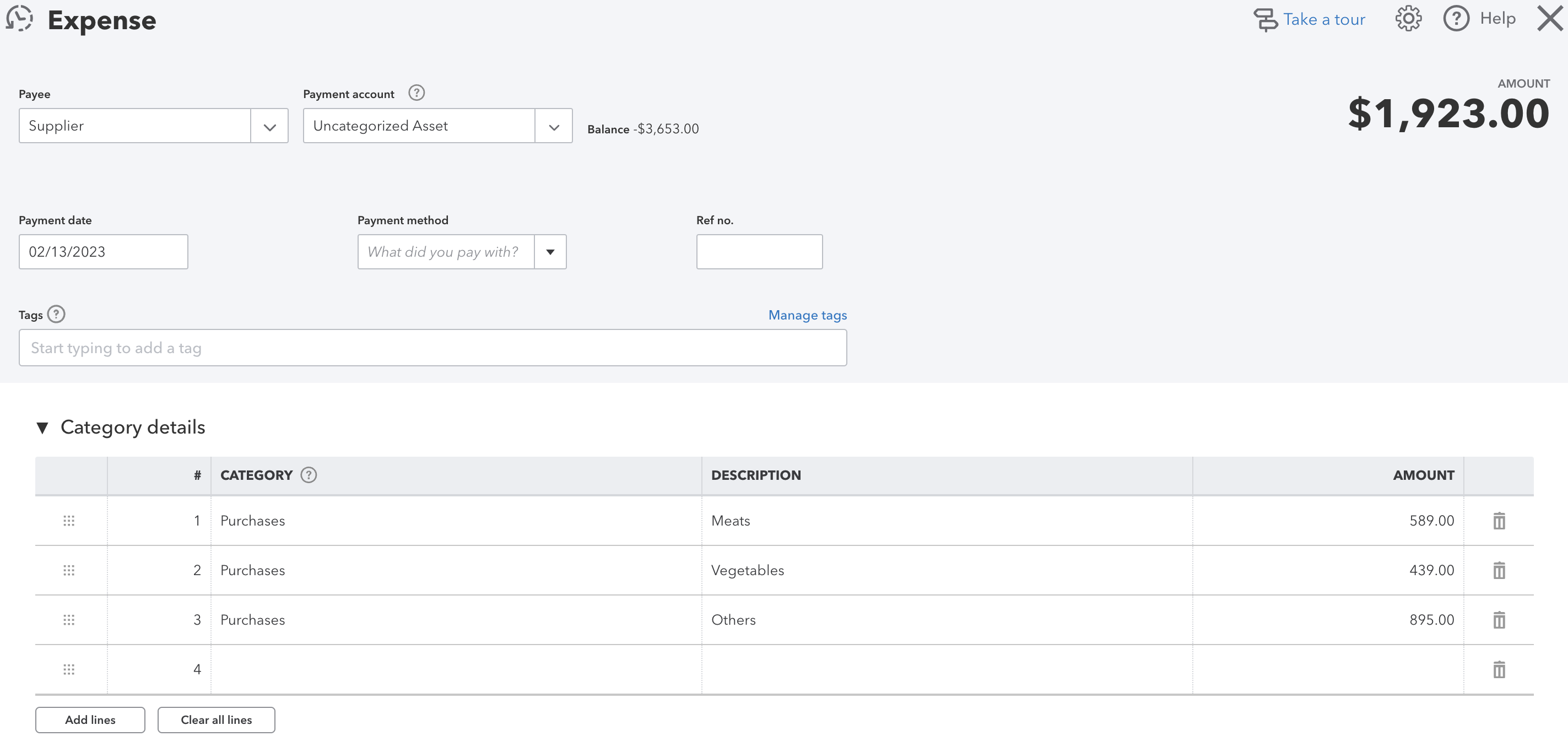Screen dimensions: 1568x736
Task: Open the Payee dropdown
Action: (x=269, y=127)
